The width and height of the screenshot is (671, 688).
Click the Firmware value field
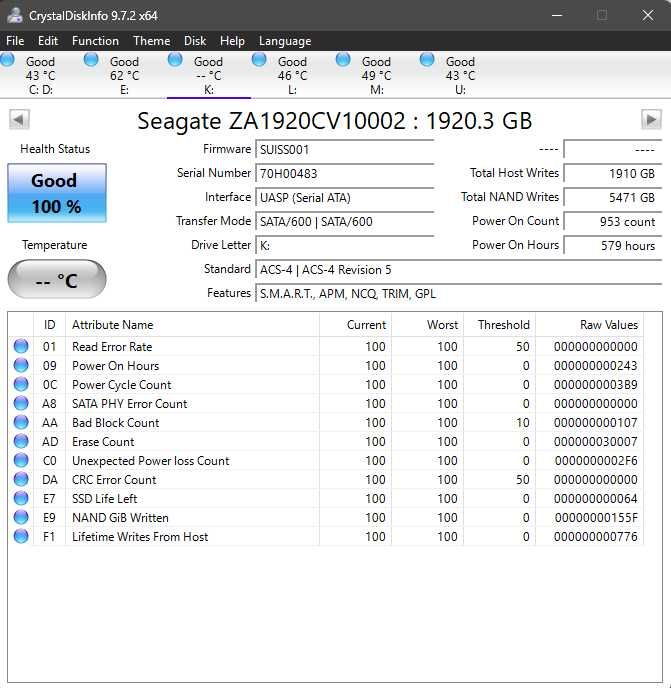click(x=344, y=150)
